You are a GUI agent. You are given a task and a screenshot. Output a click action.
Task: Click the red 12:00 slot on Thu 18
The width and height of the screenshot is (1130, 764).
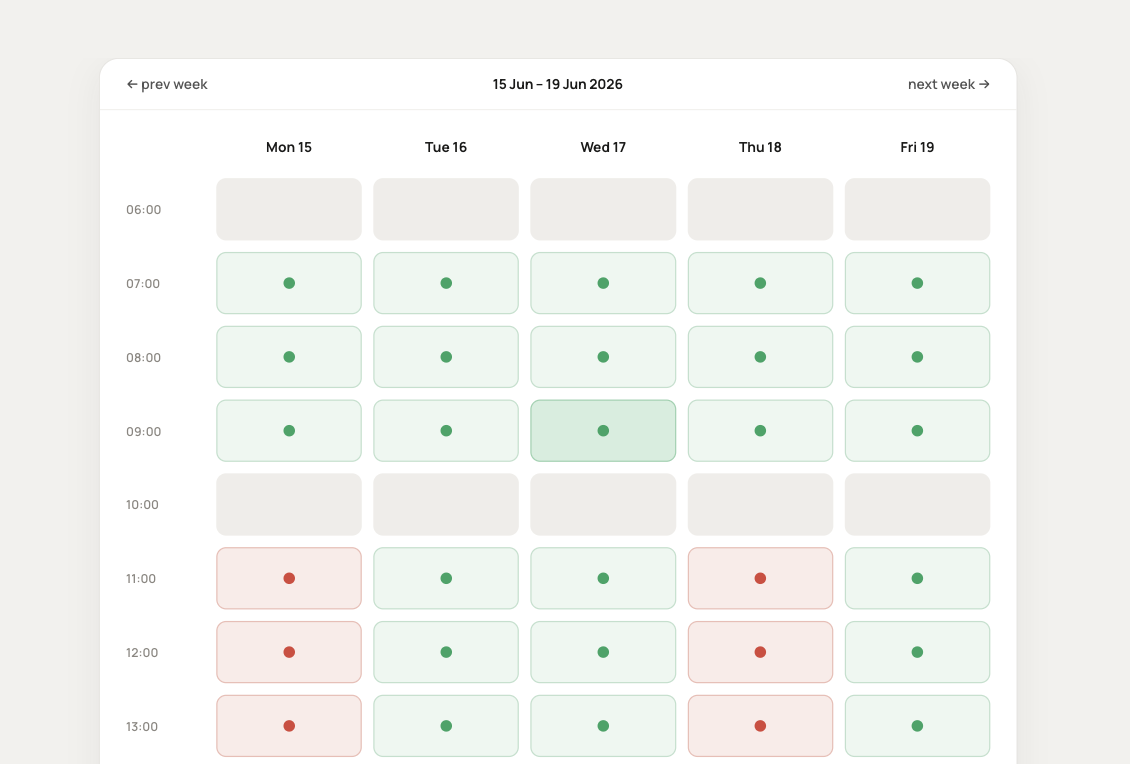[760, 652]
